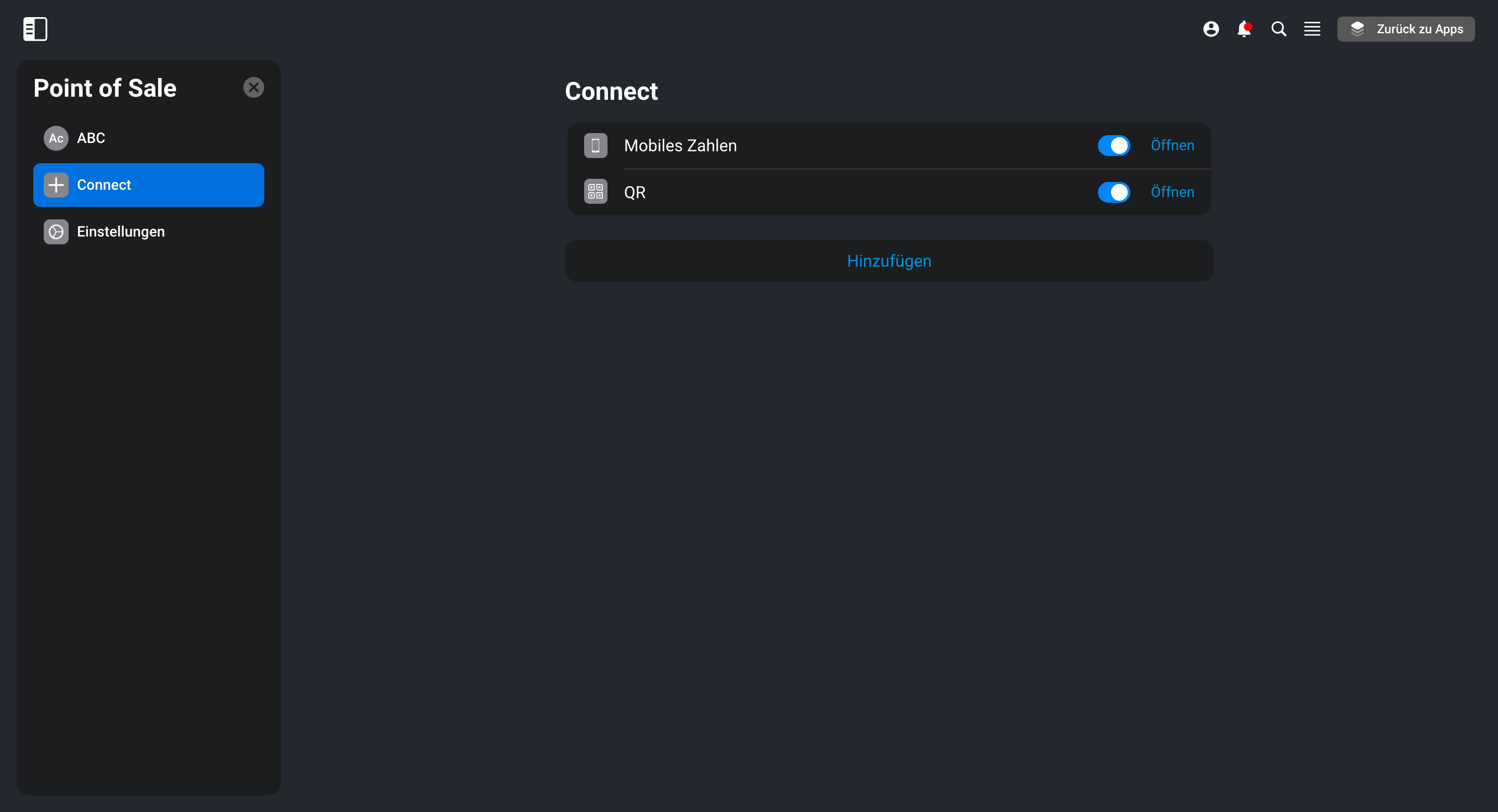This screenshot has height=812, width=1498.
Task: Click the Hinzufügen button
Action: click(888, 261)
